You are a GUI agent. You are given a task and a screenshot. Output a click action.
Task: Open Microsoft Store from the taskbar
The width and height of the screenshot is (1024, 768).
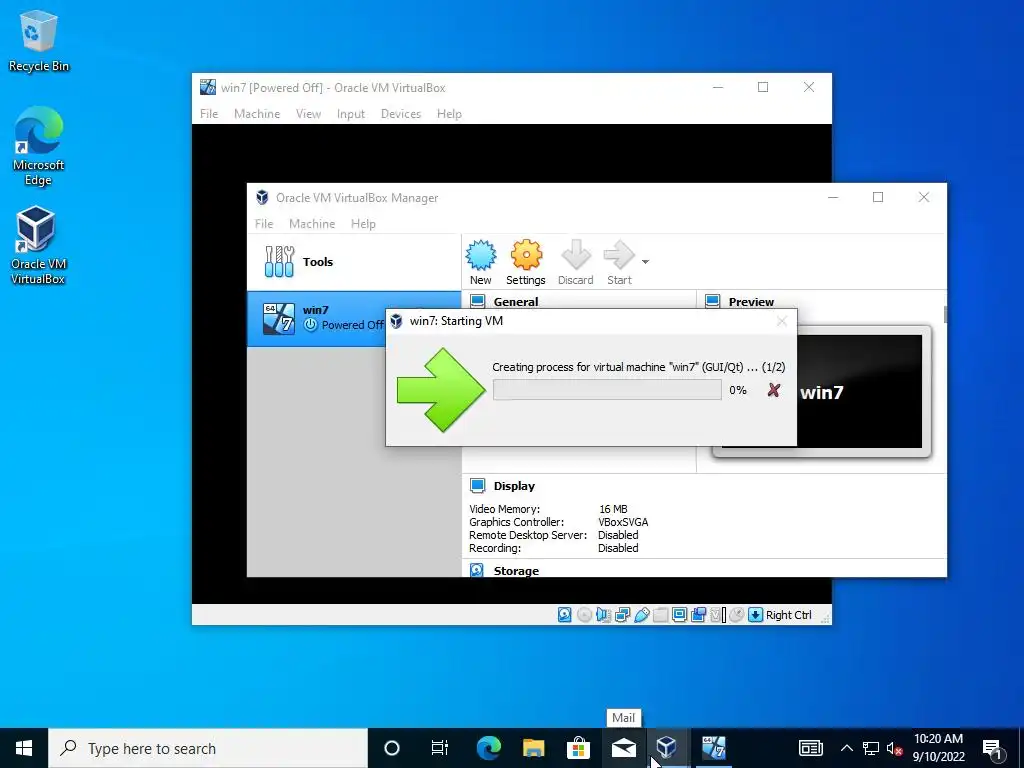click(578, 748)
